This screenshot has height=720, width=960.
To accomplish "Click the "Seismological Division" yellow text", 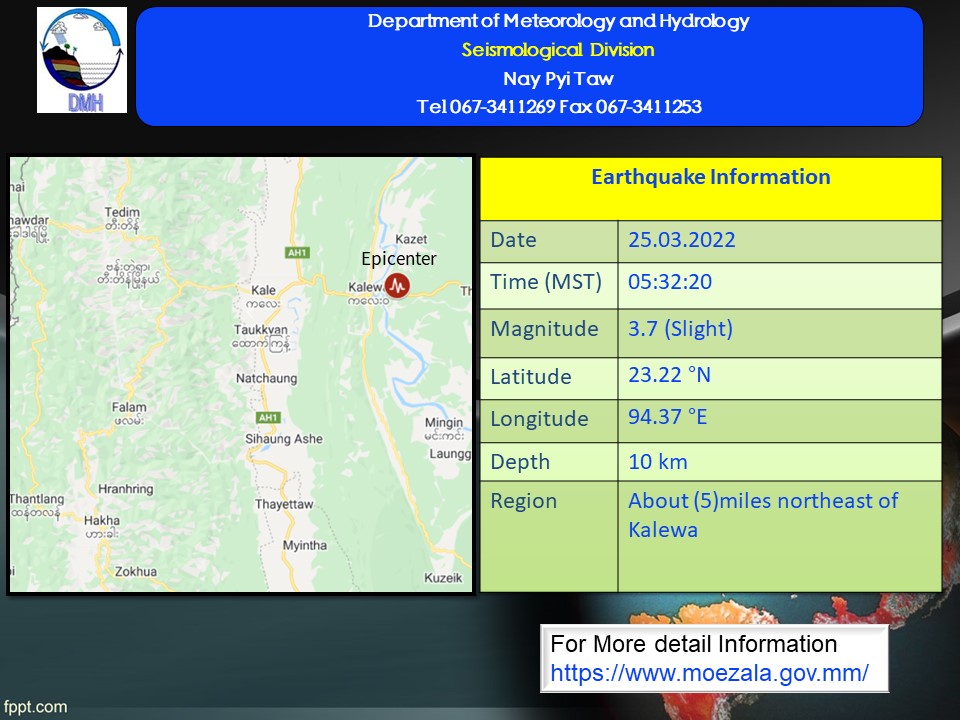I will point(558,50).
